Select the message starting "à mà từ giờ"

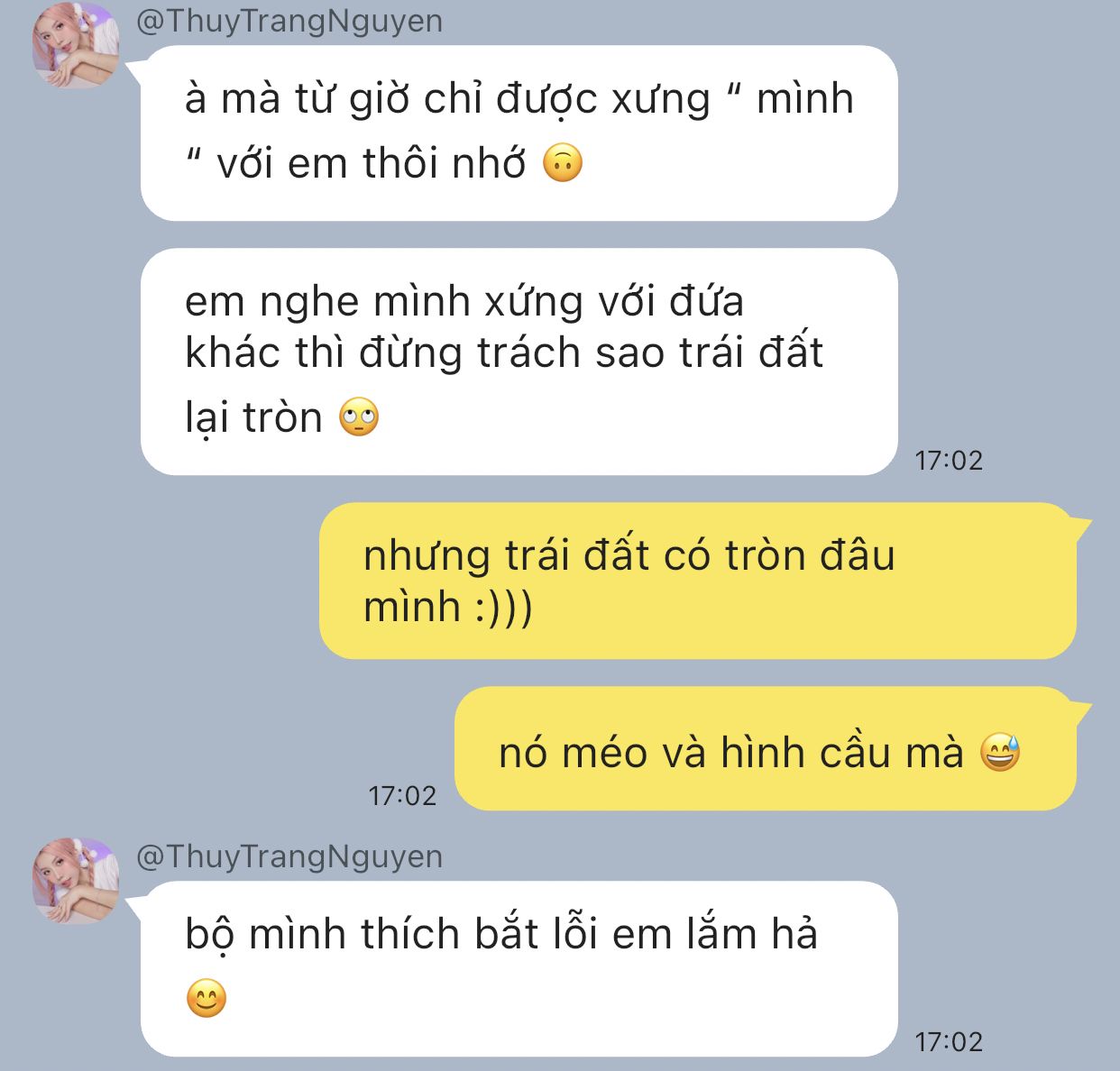519,133
